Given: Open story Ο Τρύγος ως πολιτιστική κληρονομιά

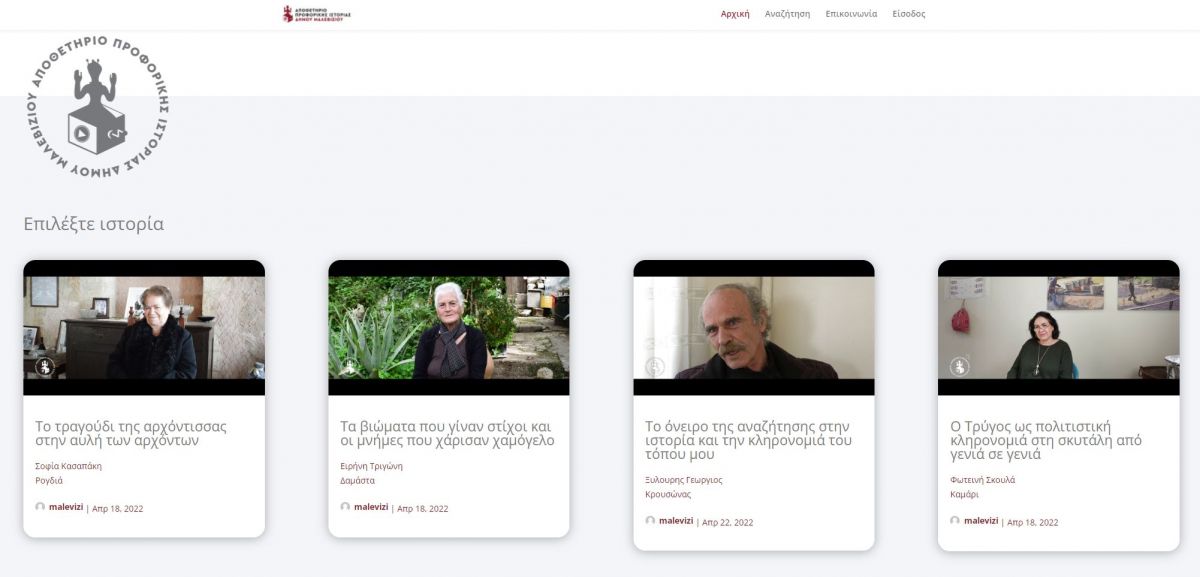Looking at the screenshot, I should [x=1046, y=440].
